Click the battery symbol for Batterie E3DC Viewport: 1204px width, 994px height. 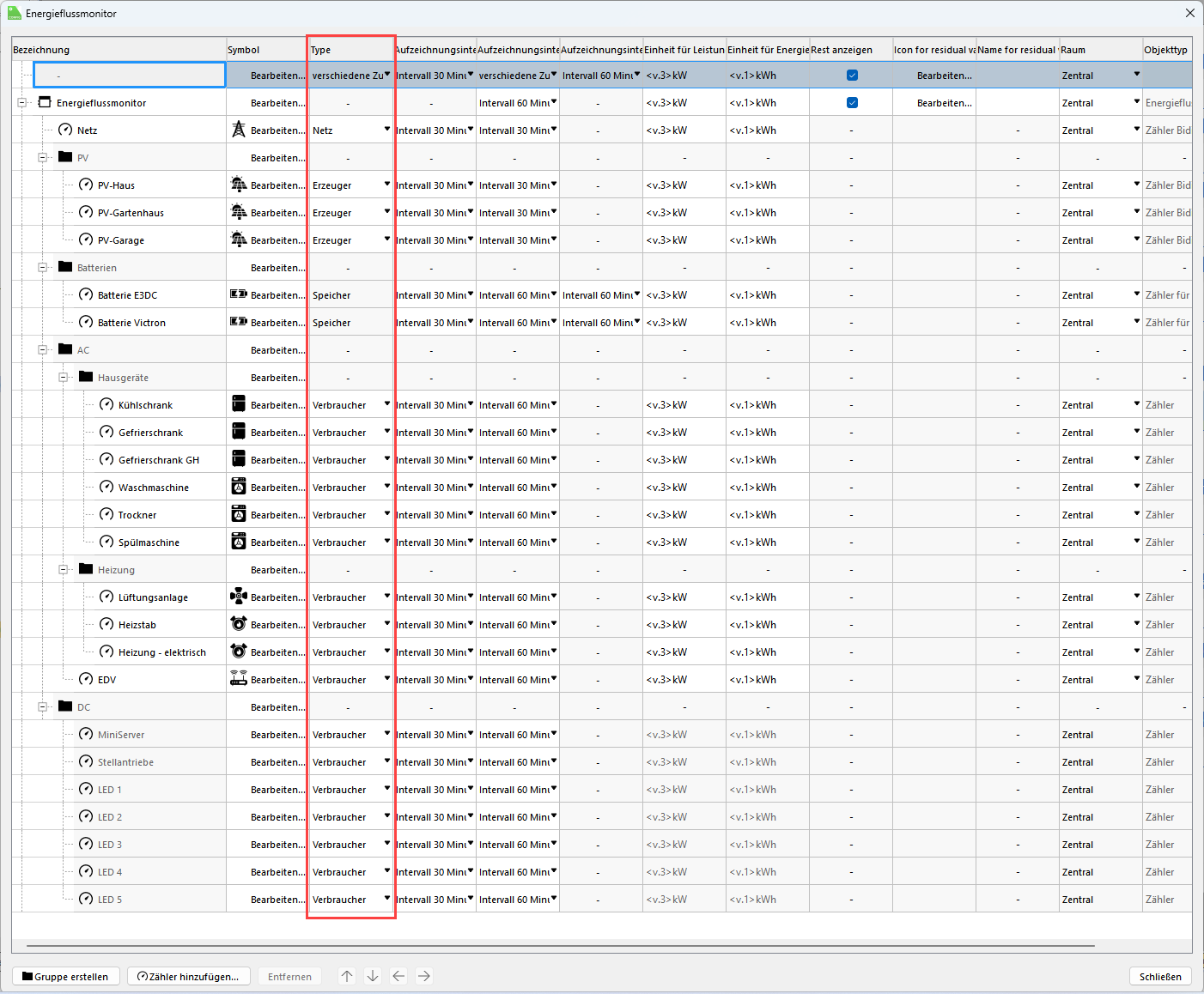pos(239,294)
